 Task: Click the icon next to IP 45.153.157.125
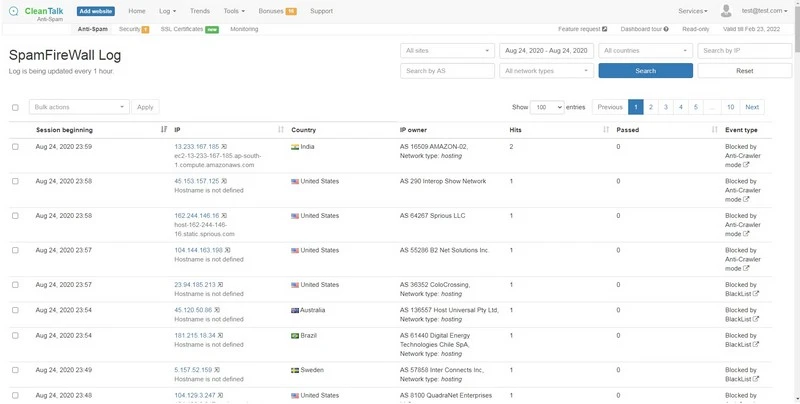pyautogui.click(x=224, y=181)
